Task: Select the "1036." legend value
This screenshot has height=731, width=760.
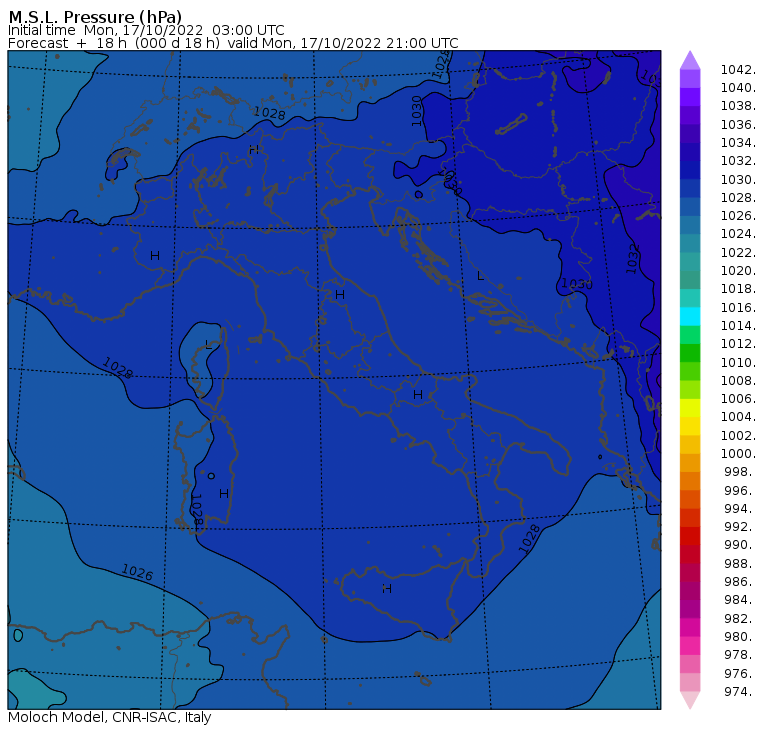Action: pos(738,125)
